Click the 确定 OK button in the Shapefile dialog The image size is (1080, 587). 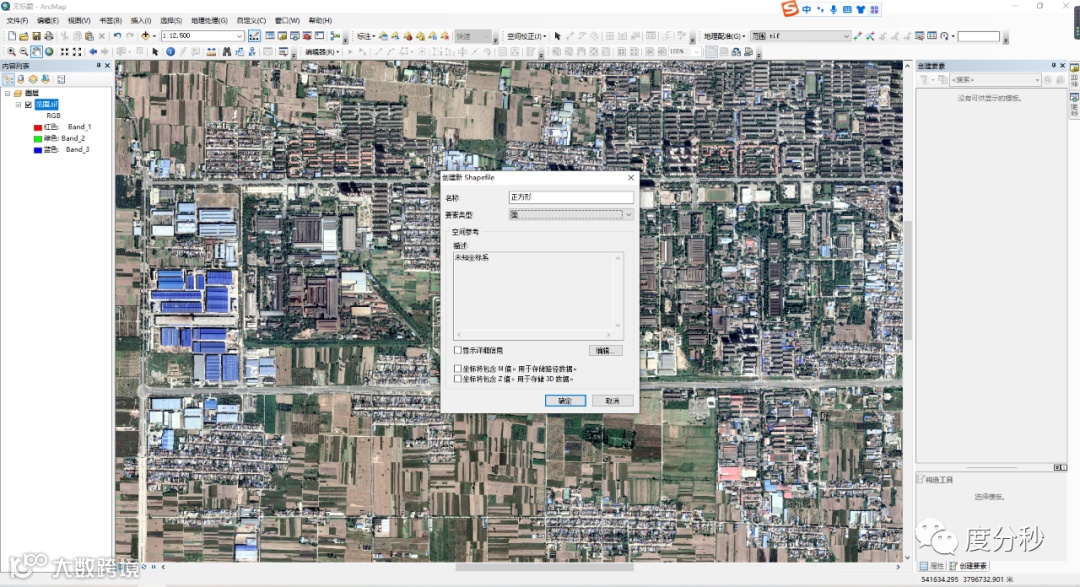(x=565, y=400)
